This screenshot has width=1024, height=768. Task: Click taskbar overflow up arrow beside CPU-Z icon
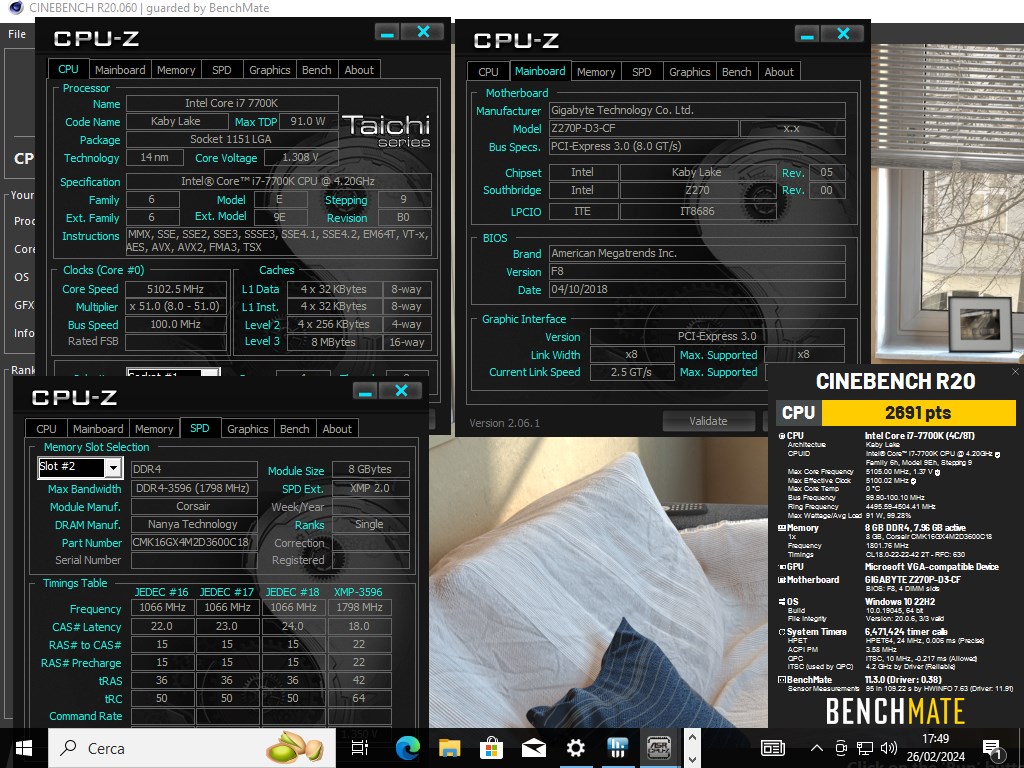692,738
